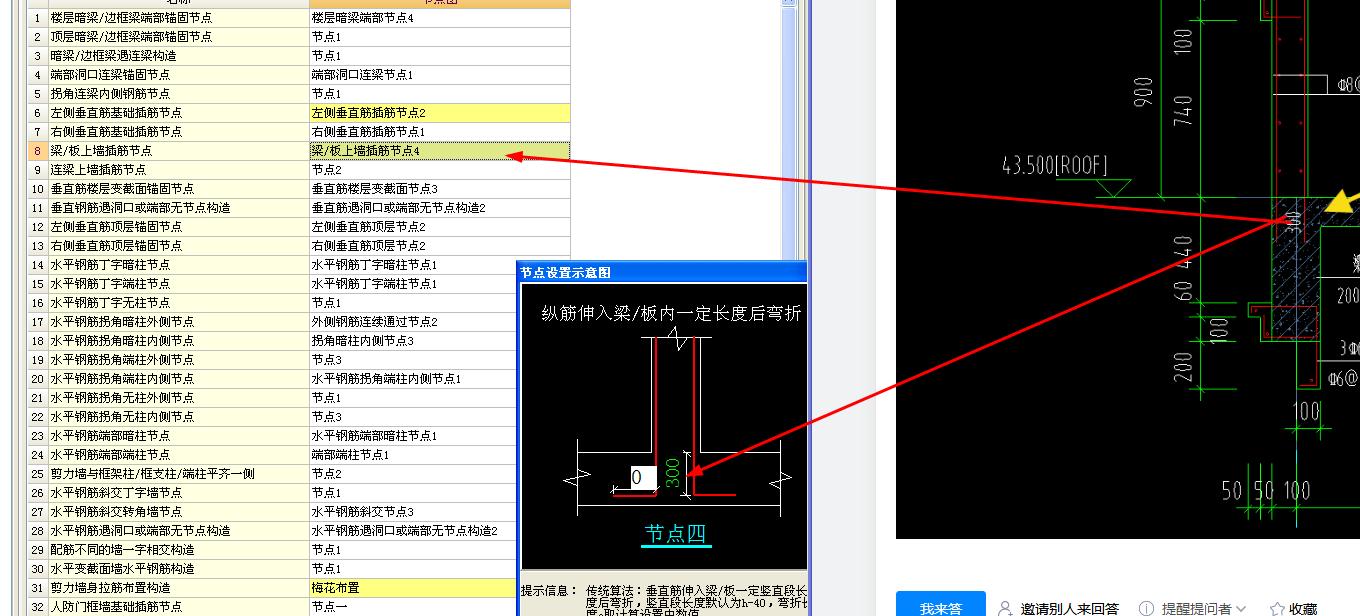Select row 剪力墙身拉筋布置构造

click(x=178, y=588)
